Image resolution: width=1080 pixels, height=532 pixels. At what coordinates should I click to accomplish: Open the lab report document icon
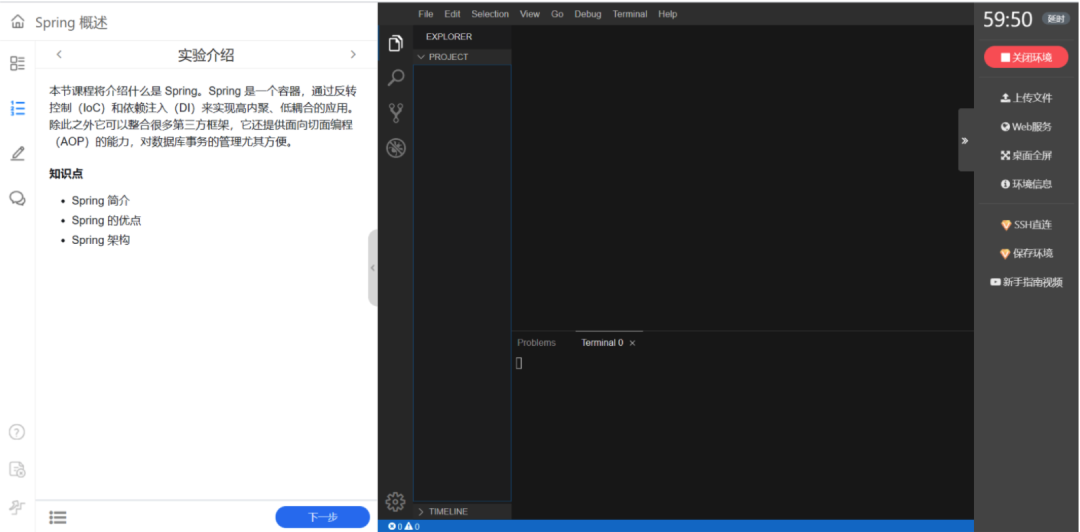[x=17, y=470]
